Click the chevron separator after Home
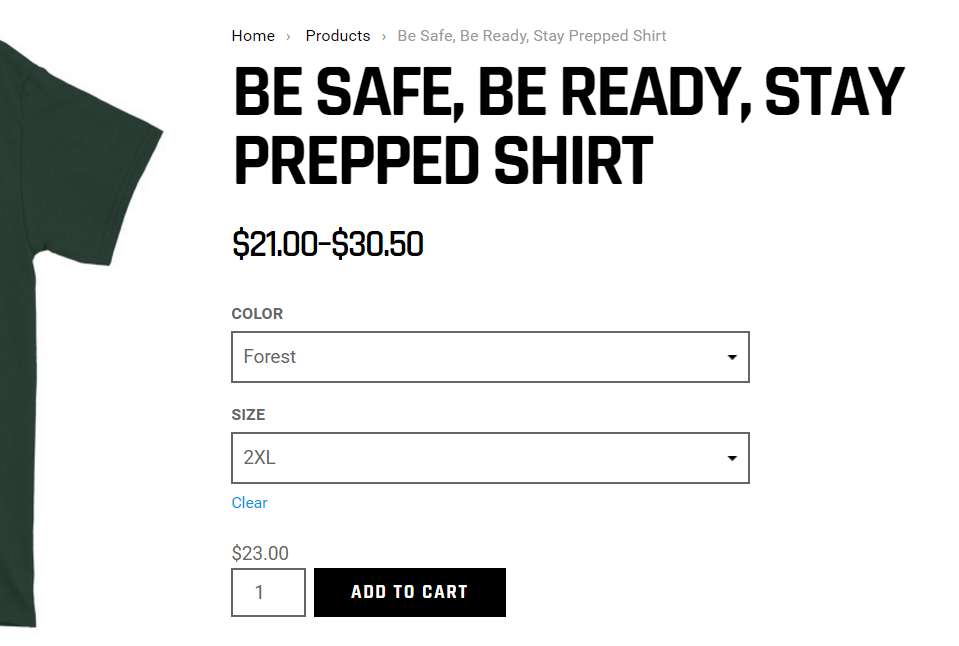Image resolution: width=959 pixels, height=646 pixels. point(288,37)
